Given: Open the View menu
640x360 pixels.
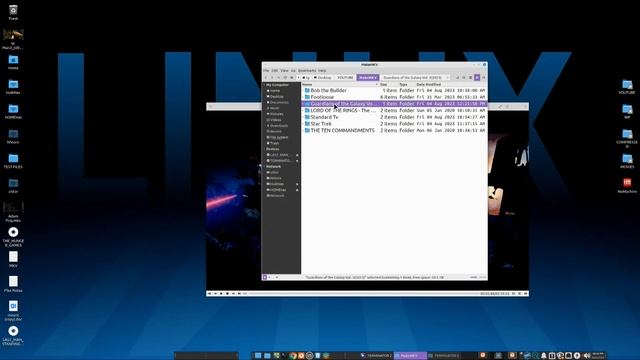Looking at the screenshot, I should (284, 71).
